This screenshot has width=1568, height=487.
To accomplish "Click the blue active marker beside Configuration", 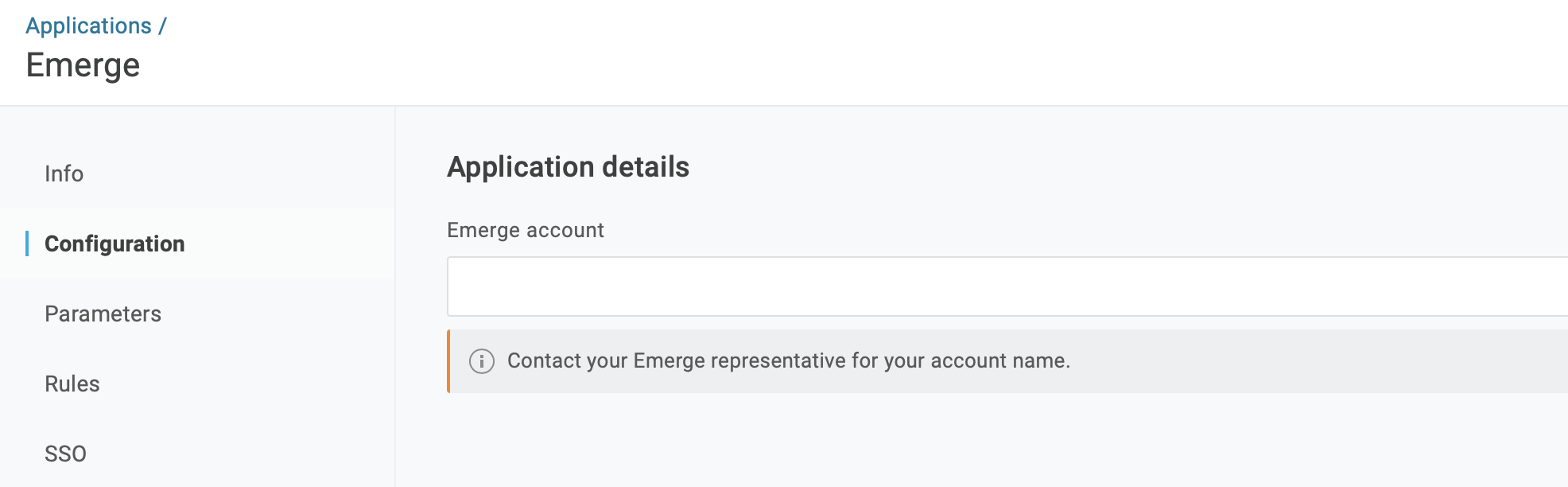I will coord(27,243).
